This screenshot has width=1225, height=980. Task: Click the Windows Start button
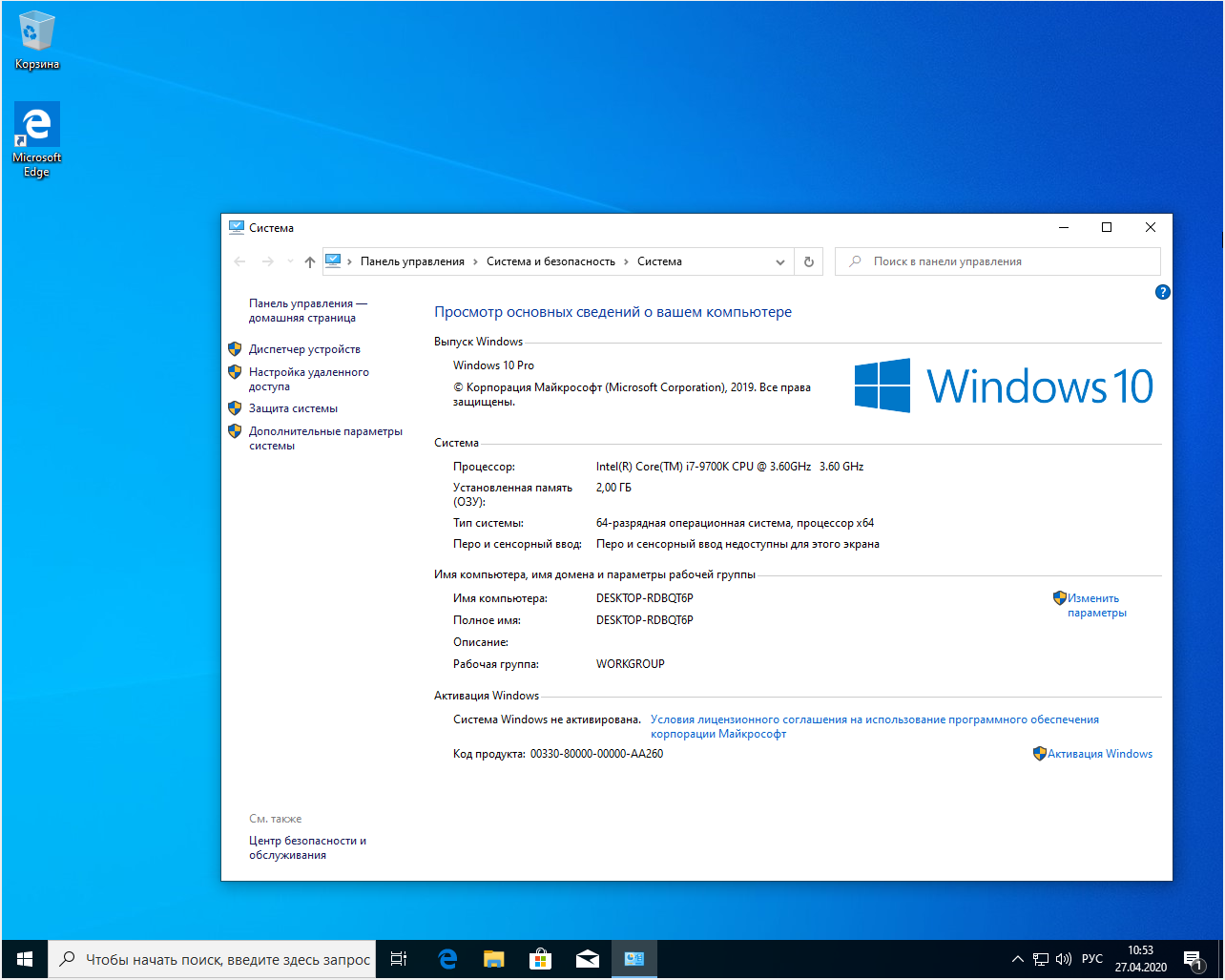[x=25, y=959]
